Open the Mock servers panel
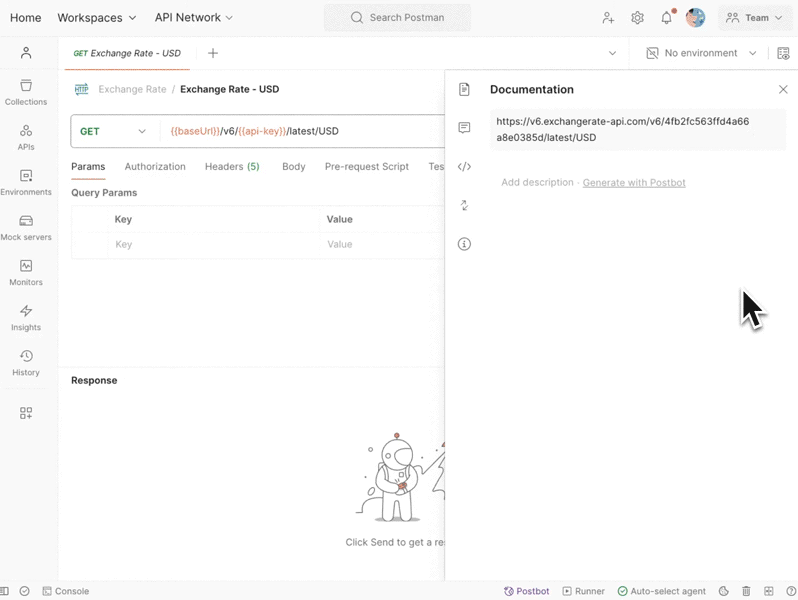Screen dimensions: 798x600 (26, 227)
